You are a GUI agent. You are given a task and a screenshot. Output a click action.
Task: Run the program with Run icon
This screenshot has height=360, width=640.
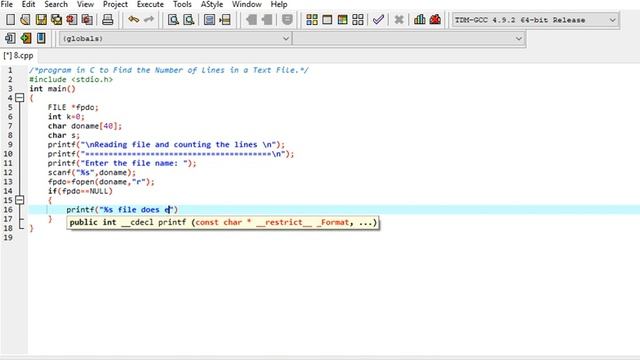click(x=327, y=20)
